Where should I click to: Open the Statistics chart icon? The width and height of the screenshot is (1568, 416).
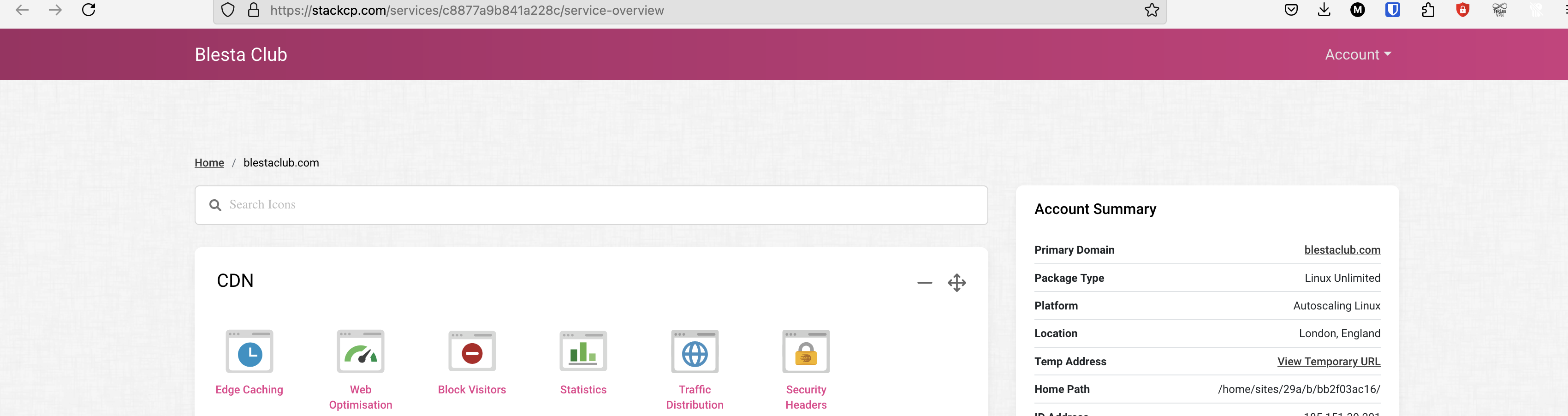(x=583, y=351)
